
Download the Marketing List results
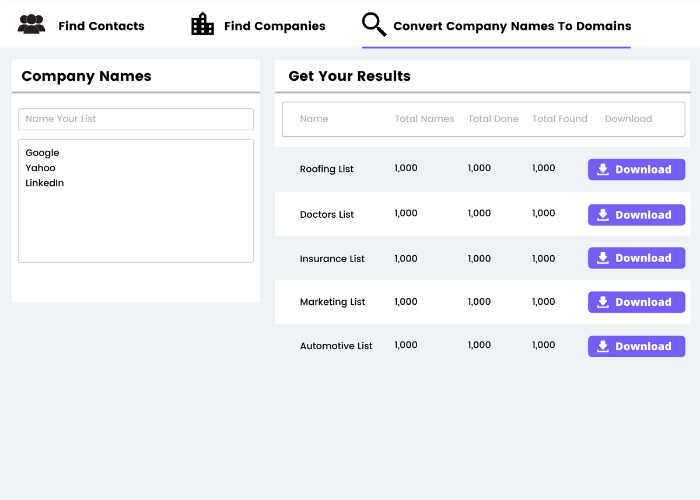pos(636,302)
